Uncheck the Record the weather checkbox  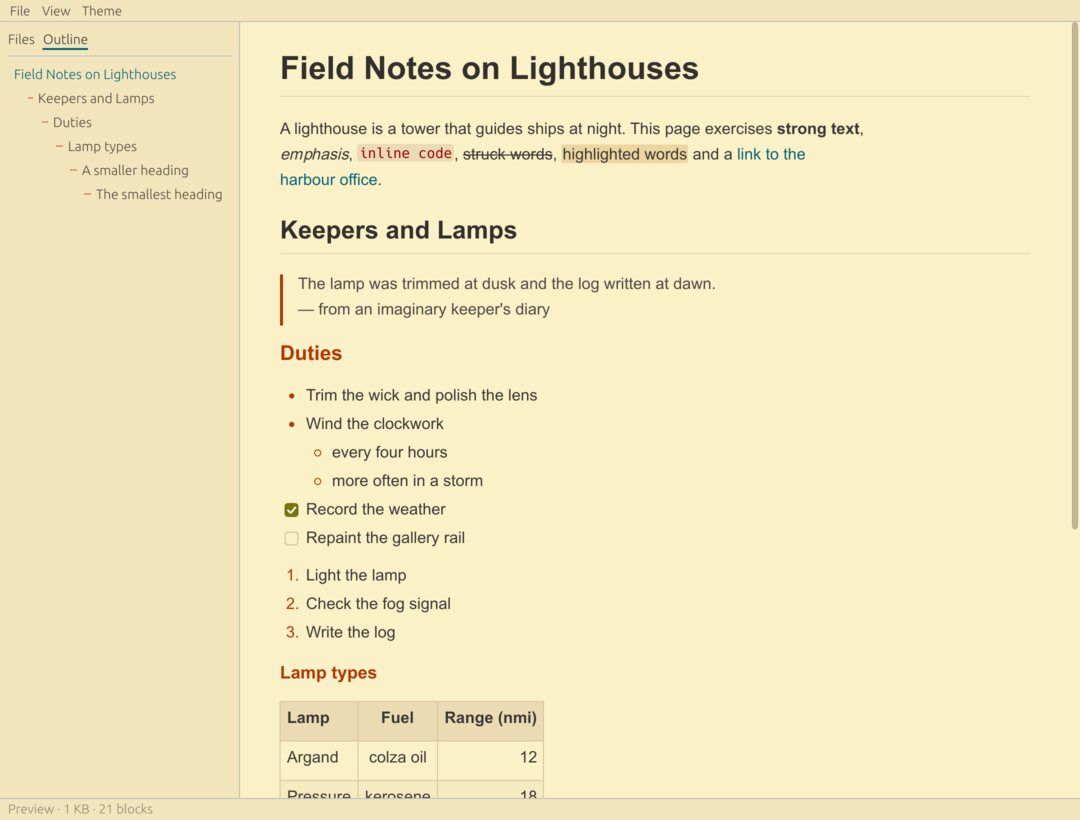tap(291, 510)
